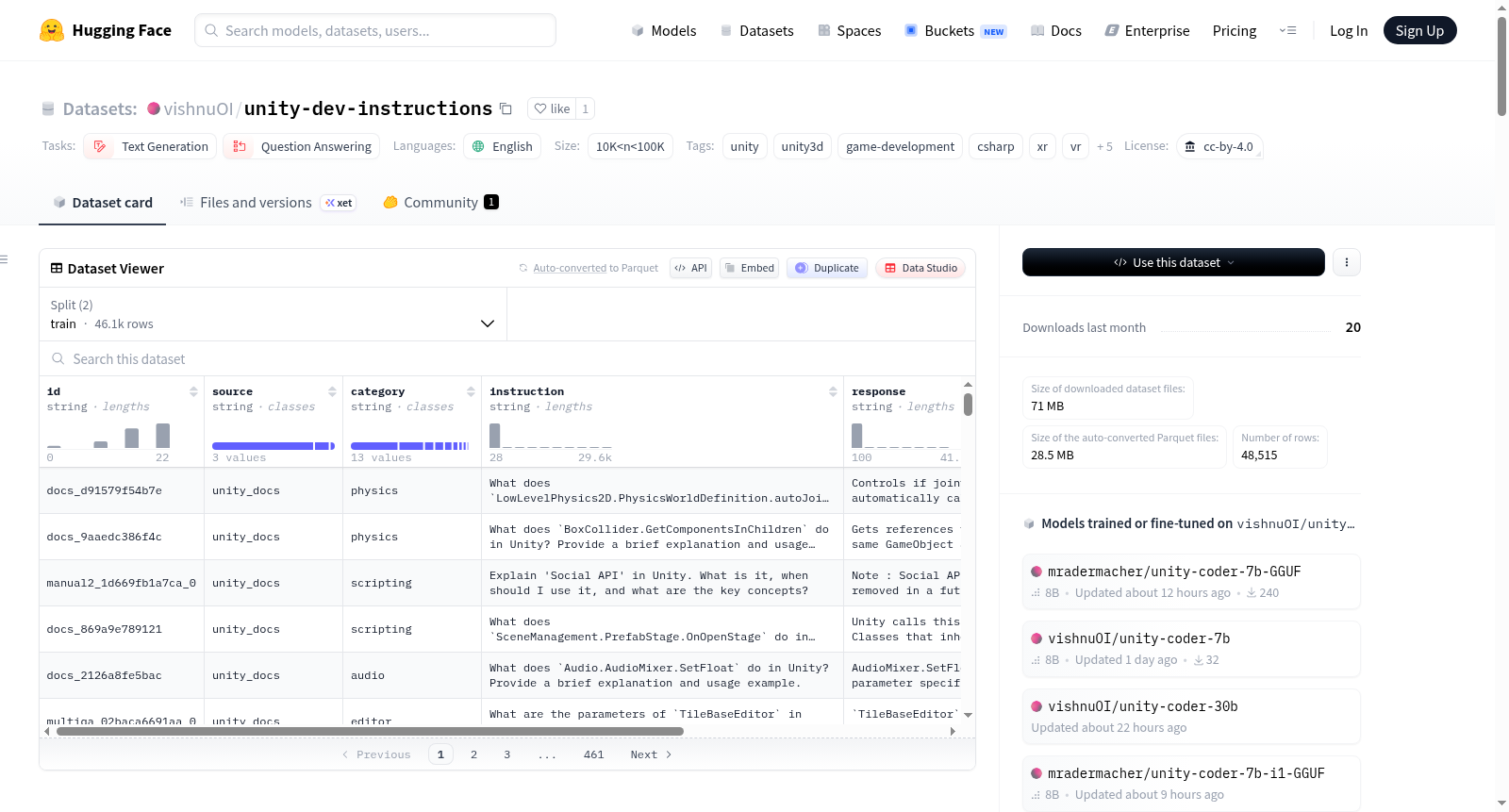Open Docs in the top navigation
The height and width of the screenshot is (812, 1509).
tap(1056, 30)
